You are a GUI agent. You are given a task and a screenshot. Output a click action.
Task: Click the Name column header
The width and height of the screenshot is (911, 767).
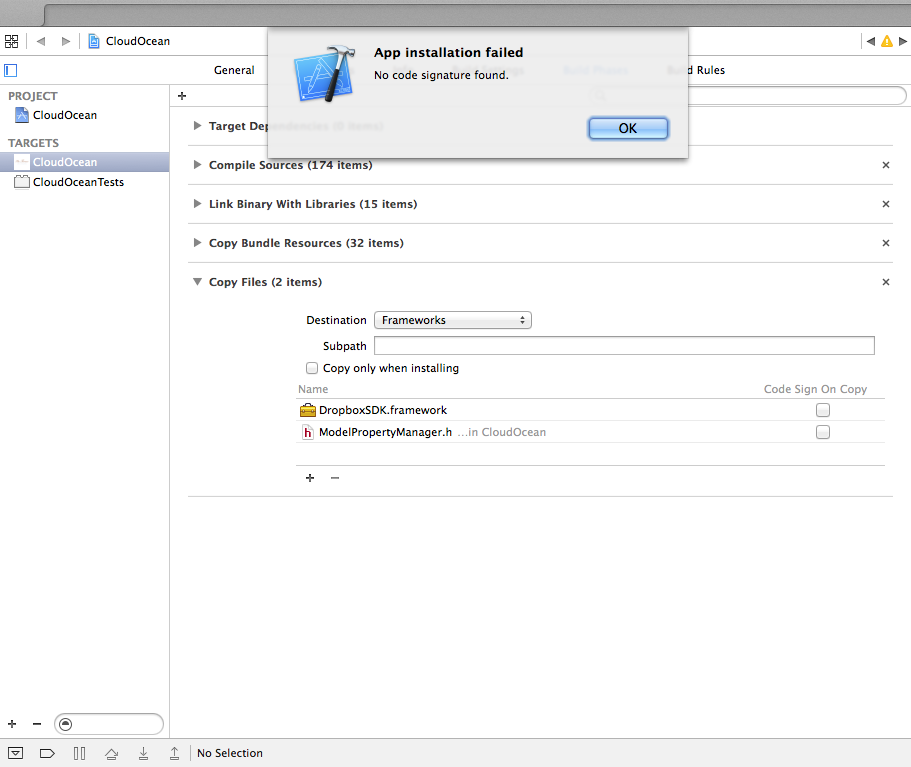tap(313, 389)
